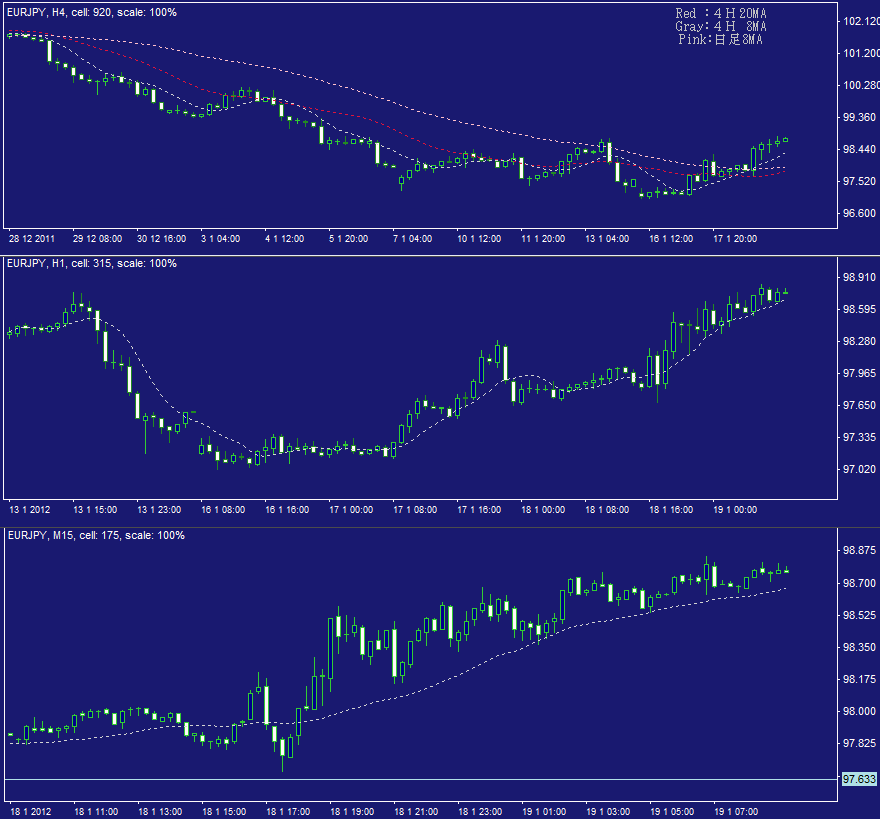This screenshot has height=819, width=880.
Task: Click the '3 1 04:00' time label
Action: 221,239
